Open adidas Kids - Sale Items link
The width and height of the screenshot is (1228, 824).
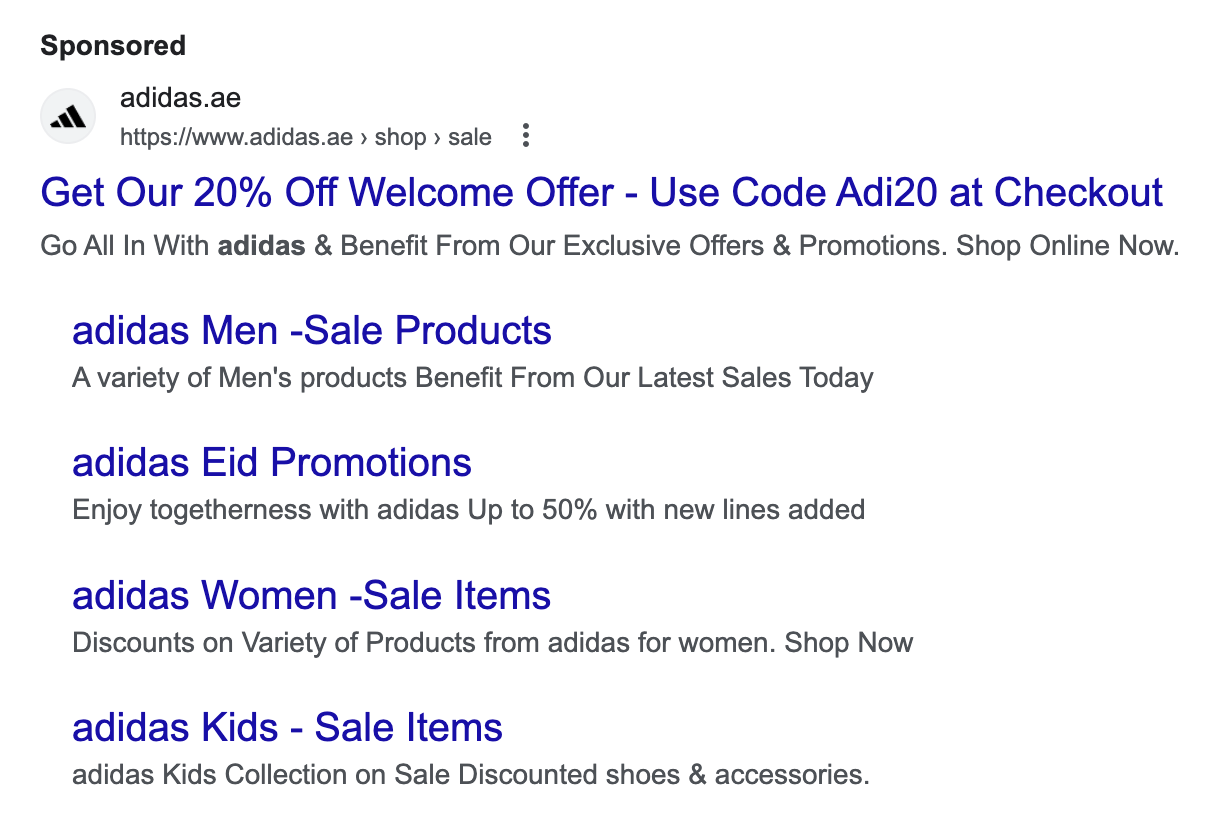pyautogui.click(x=287, y=728)
